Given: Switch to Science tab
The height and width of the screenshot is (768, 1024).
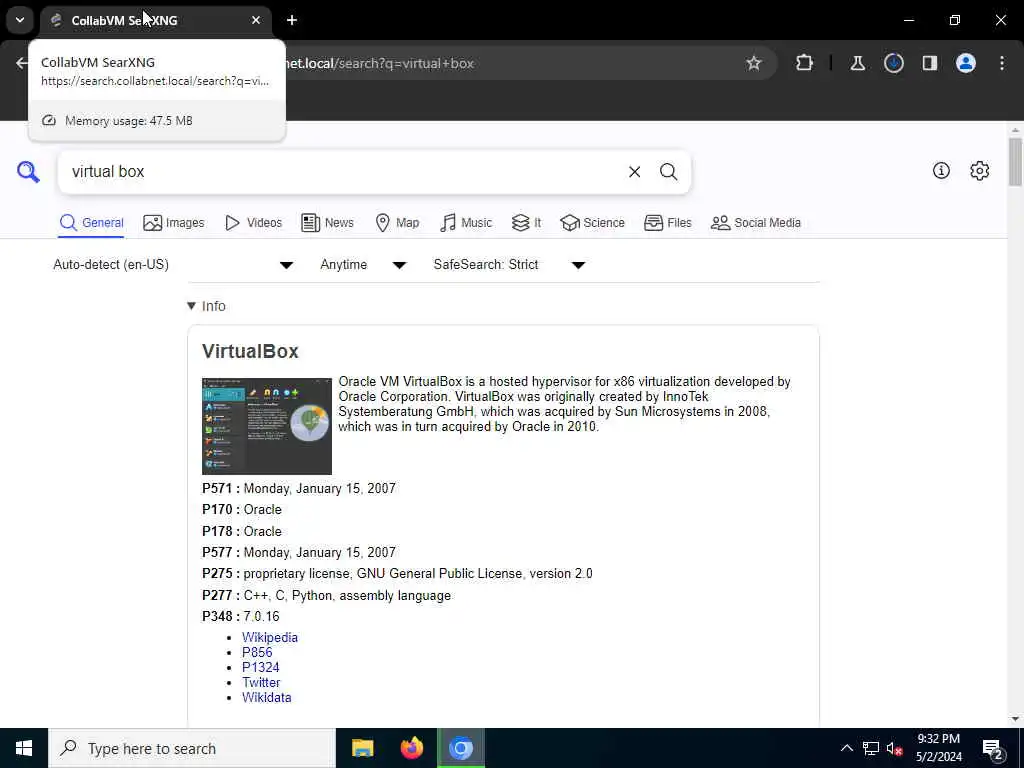Looking at the screenshot, I should coord(592,223).
